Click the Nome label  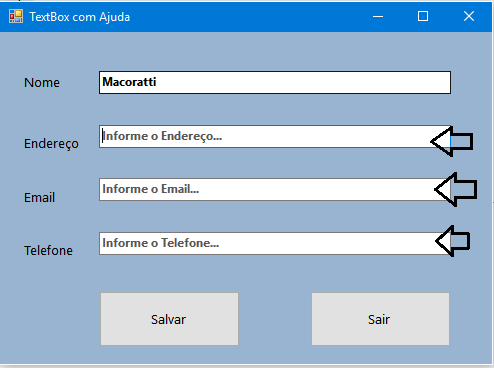point(42,83)
